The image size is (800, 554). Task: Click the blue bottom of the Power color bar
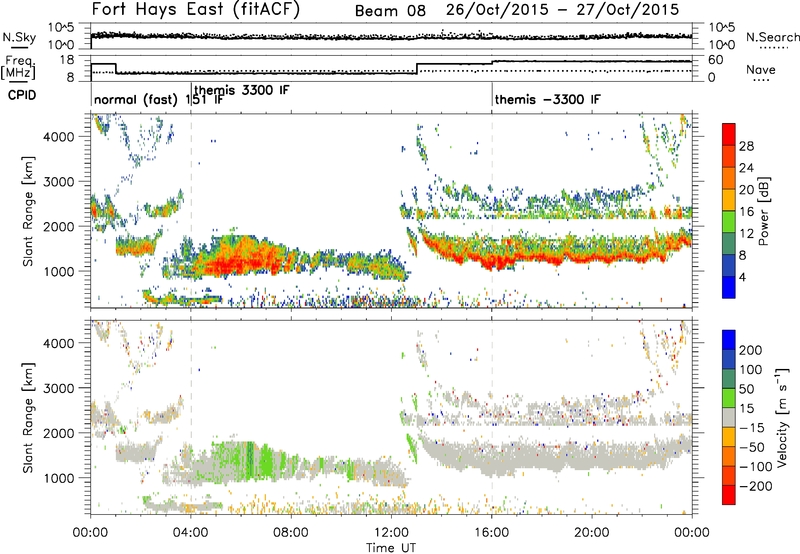point(729,287)
